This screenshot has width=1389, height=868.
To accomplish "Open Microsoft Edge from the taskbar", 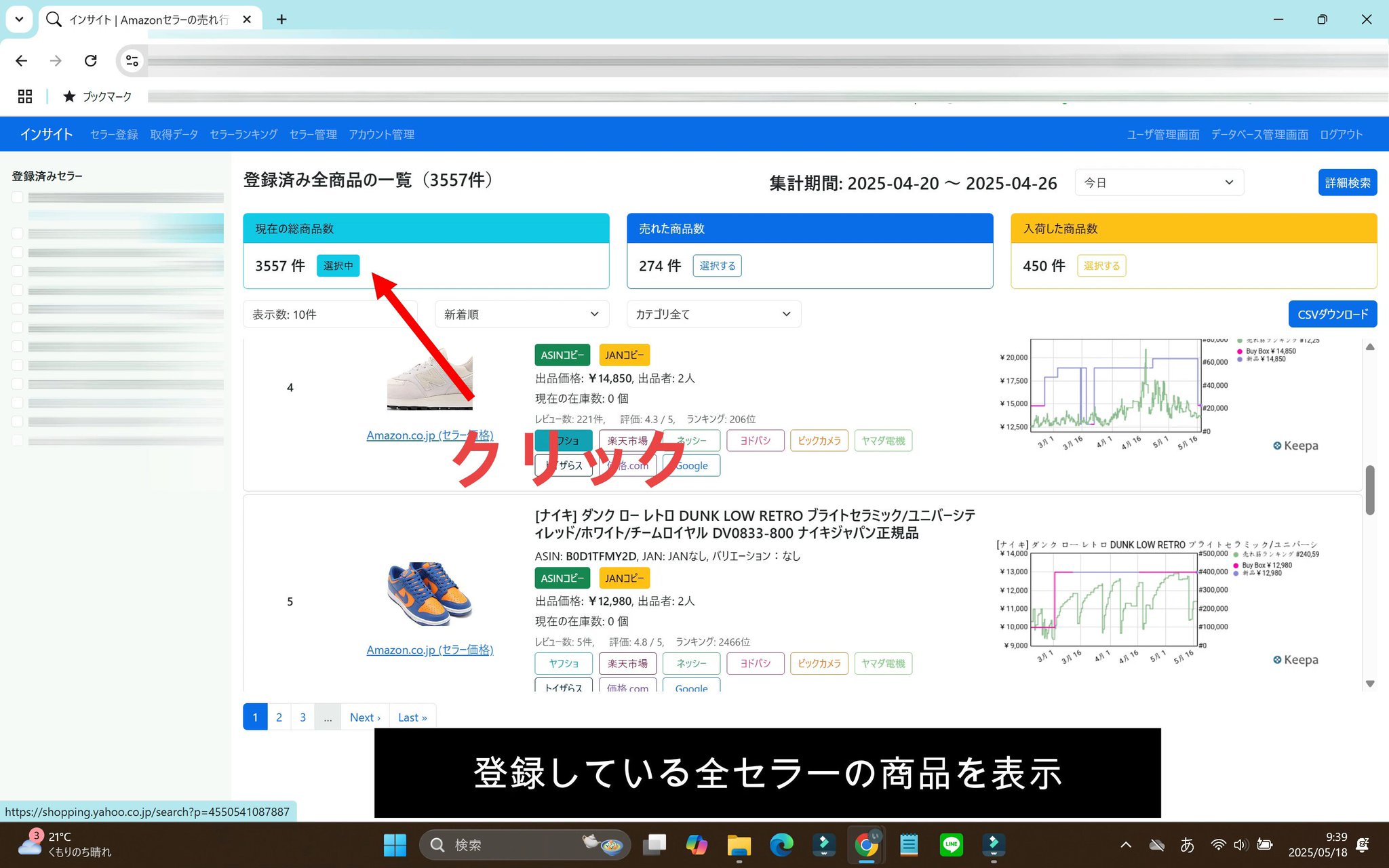I will point(781,845).
